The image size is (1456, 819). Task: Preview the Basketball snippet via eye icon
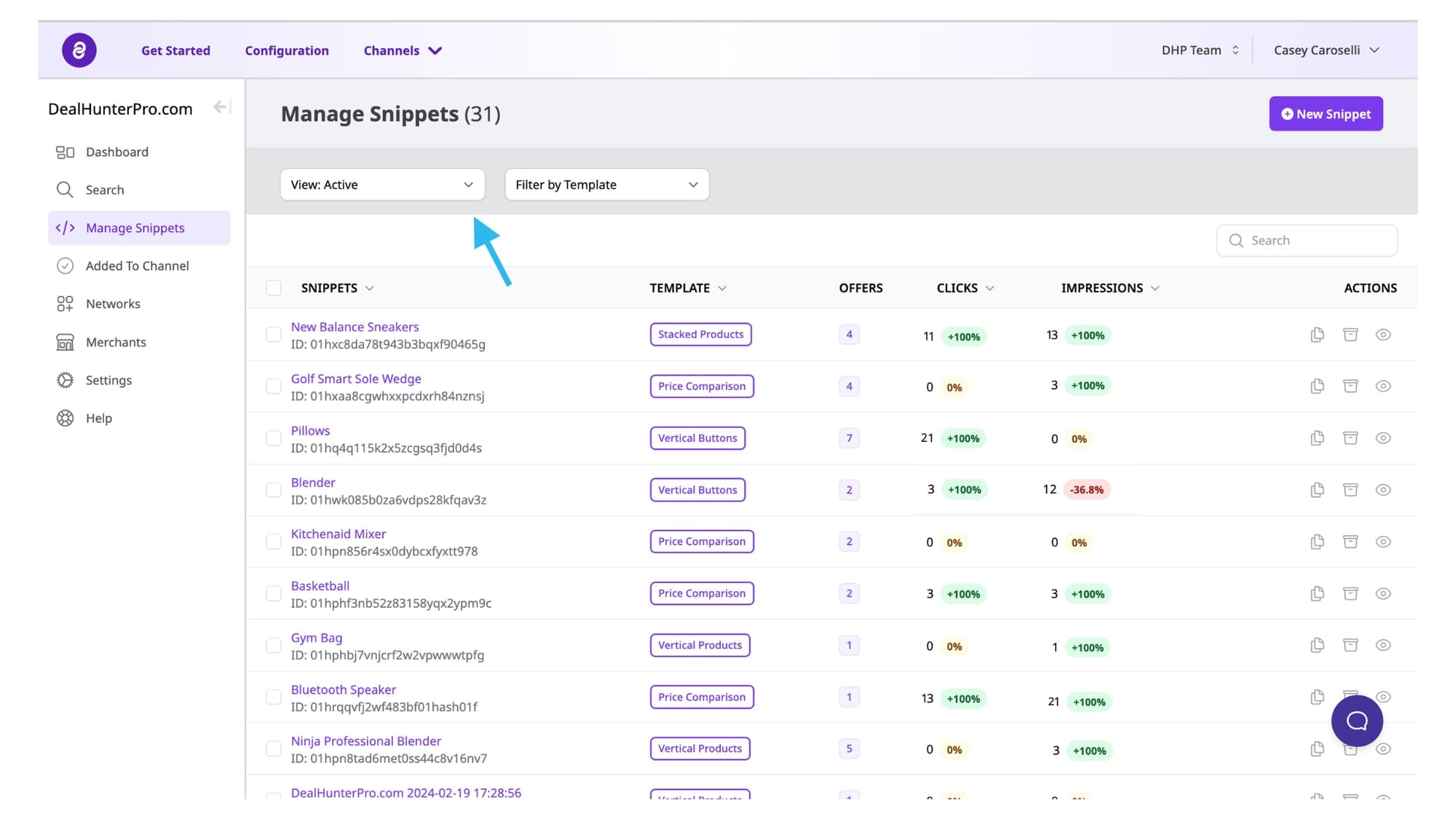tap(1383, 593)
